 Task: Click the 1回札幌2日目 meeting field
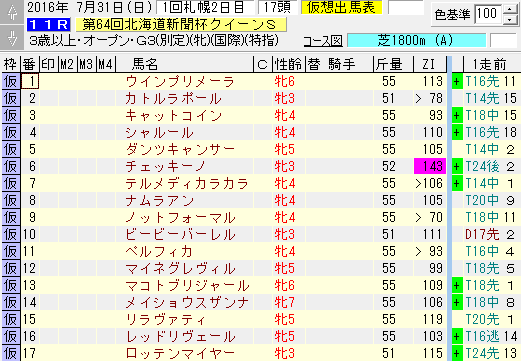click(x=204, y=7)
